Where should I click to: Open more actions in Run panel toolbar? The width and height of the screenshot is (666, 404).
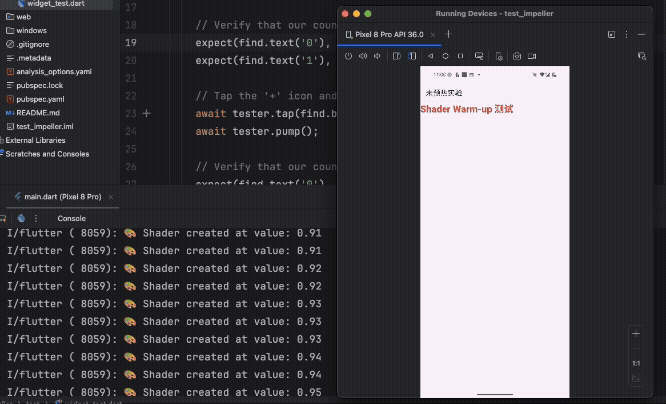tap(36, 218)
